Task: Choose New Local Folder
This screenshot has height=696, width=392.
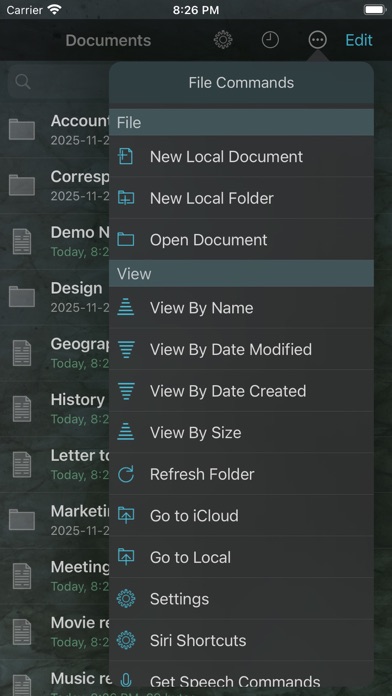Action: pyautogui.click(x=242, y=198)
